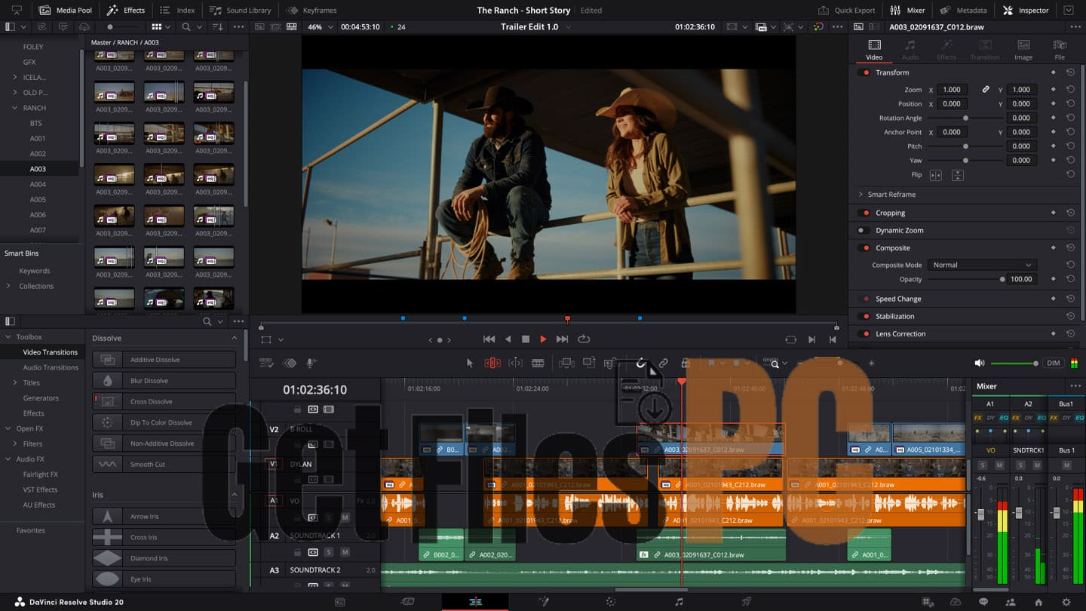
Task: Open project manager home icon
Action: 1038,602
